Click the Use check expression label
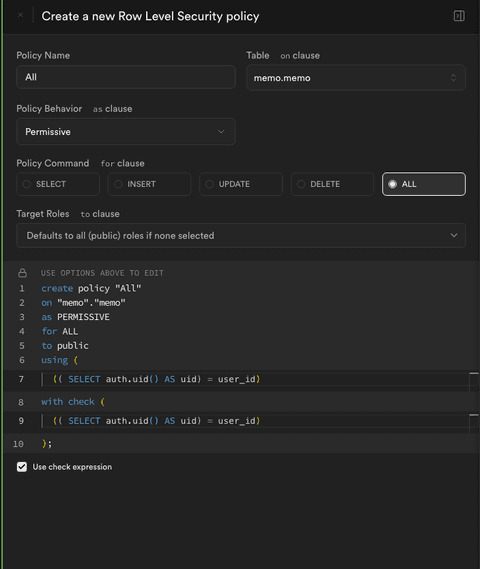Viewport: 480px width, 569px height. [x=72, y=467]
